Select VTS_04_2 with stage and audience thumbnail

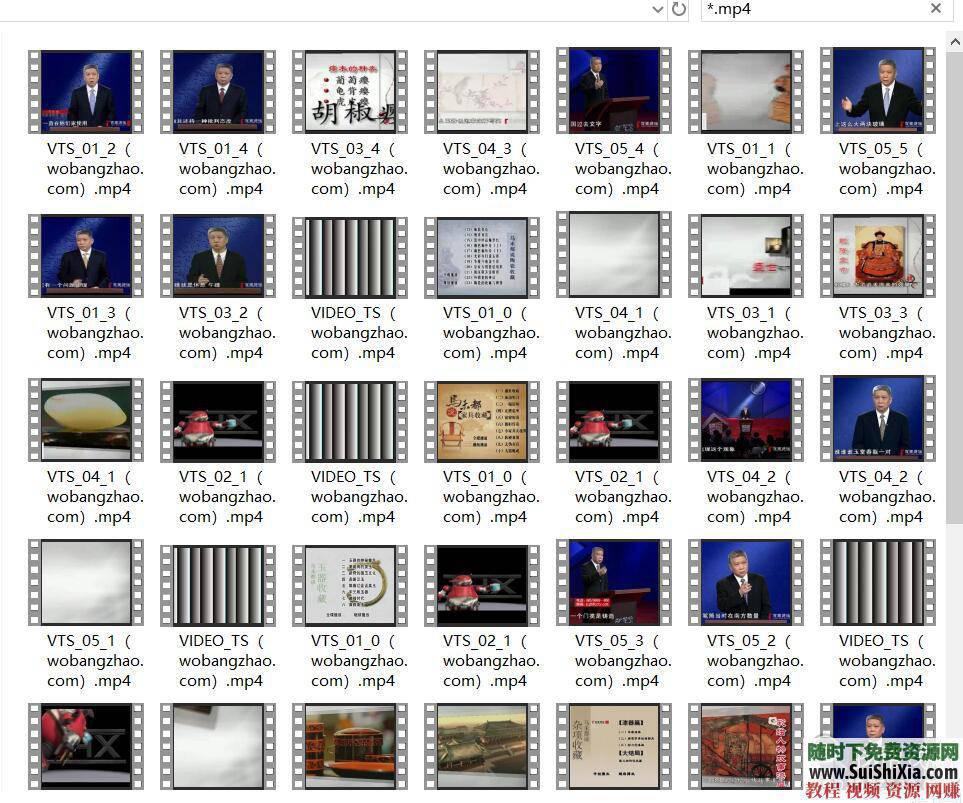[x=746, y=420]
